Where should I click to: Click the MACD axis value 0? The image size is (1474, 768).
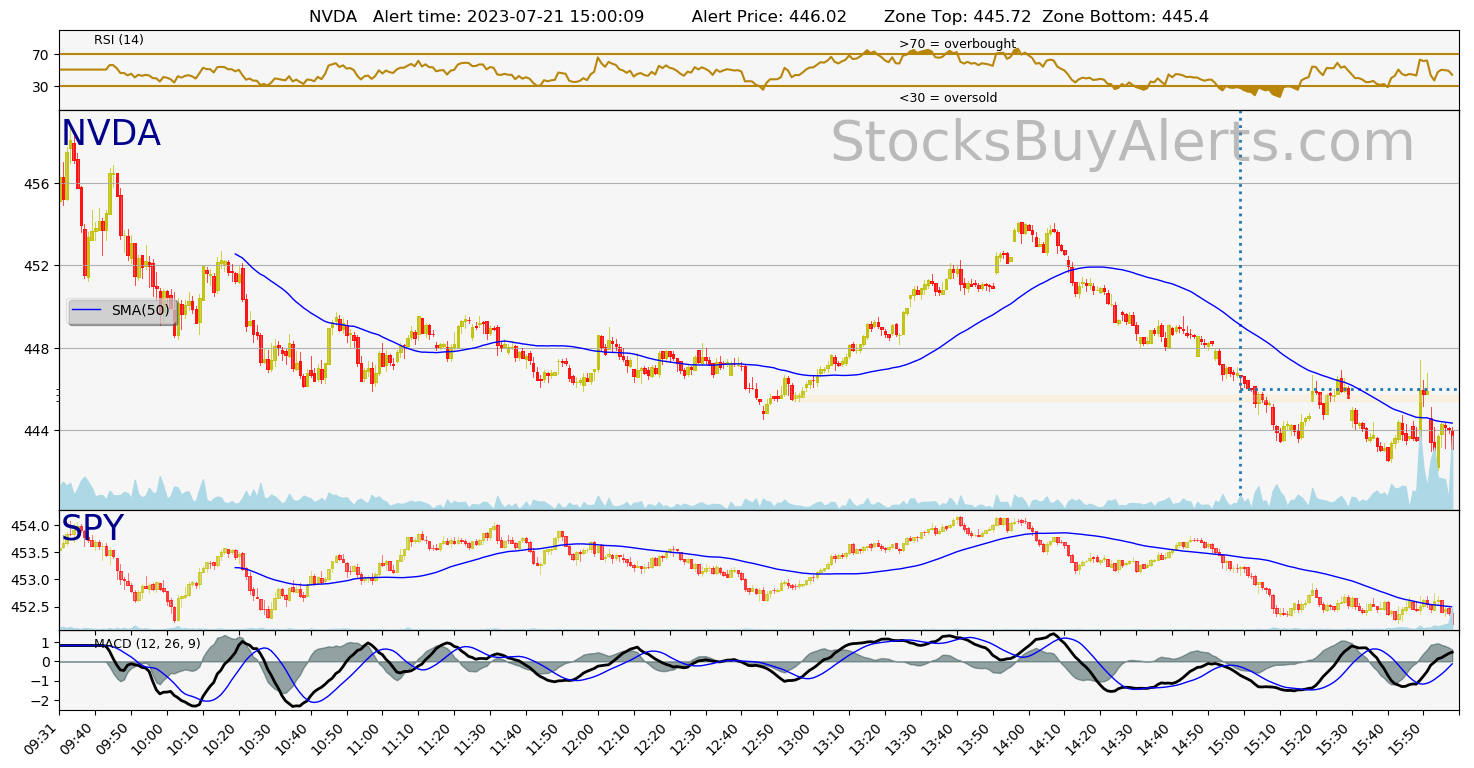46,662
